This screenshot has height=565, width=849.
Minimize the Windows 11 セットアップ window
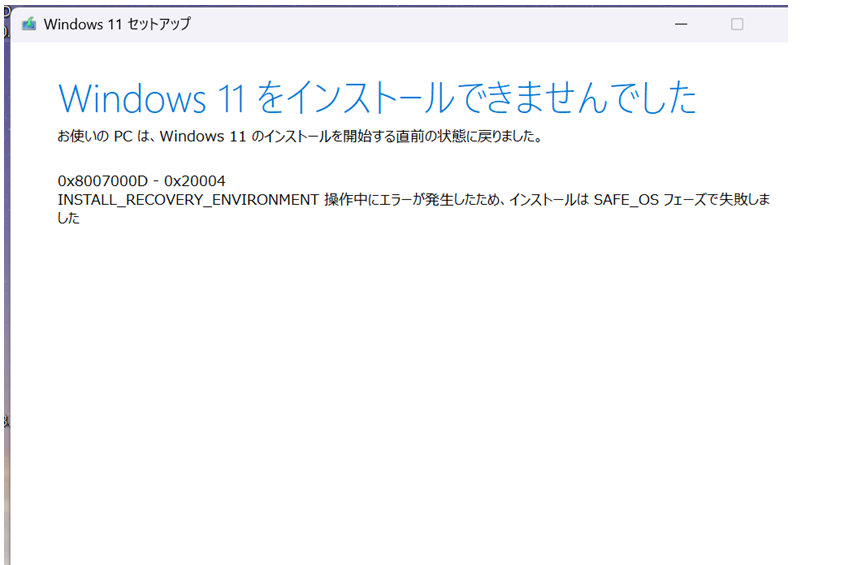click(681, 24)
